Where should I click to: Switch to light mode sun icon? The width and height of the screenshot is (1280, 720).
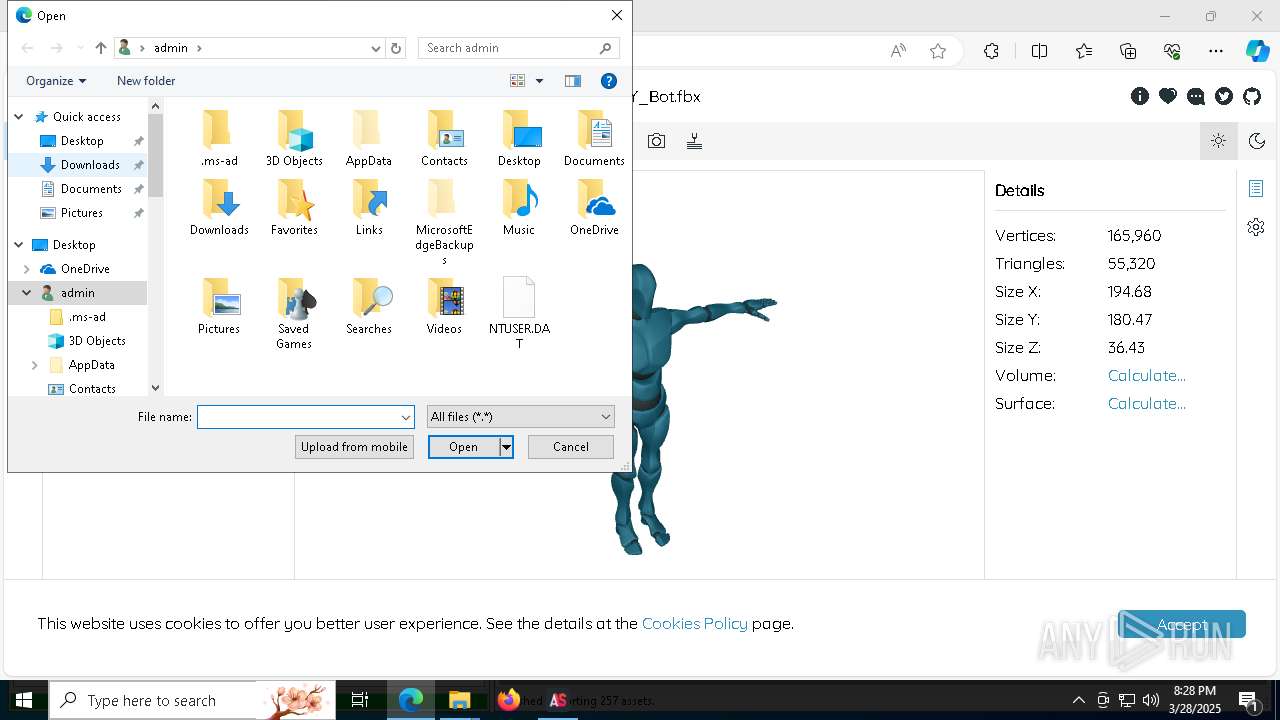(1218, 141)
